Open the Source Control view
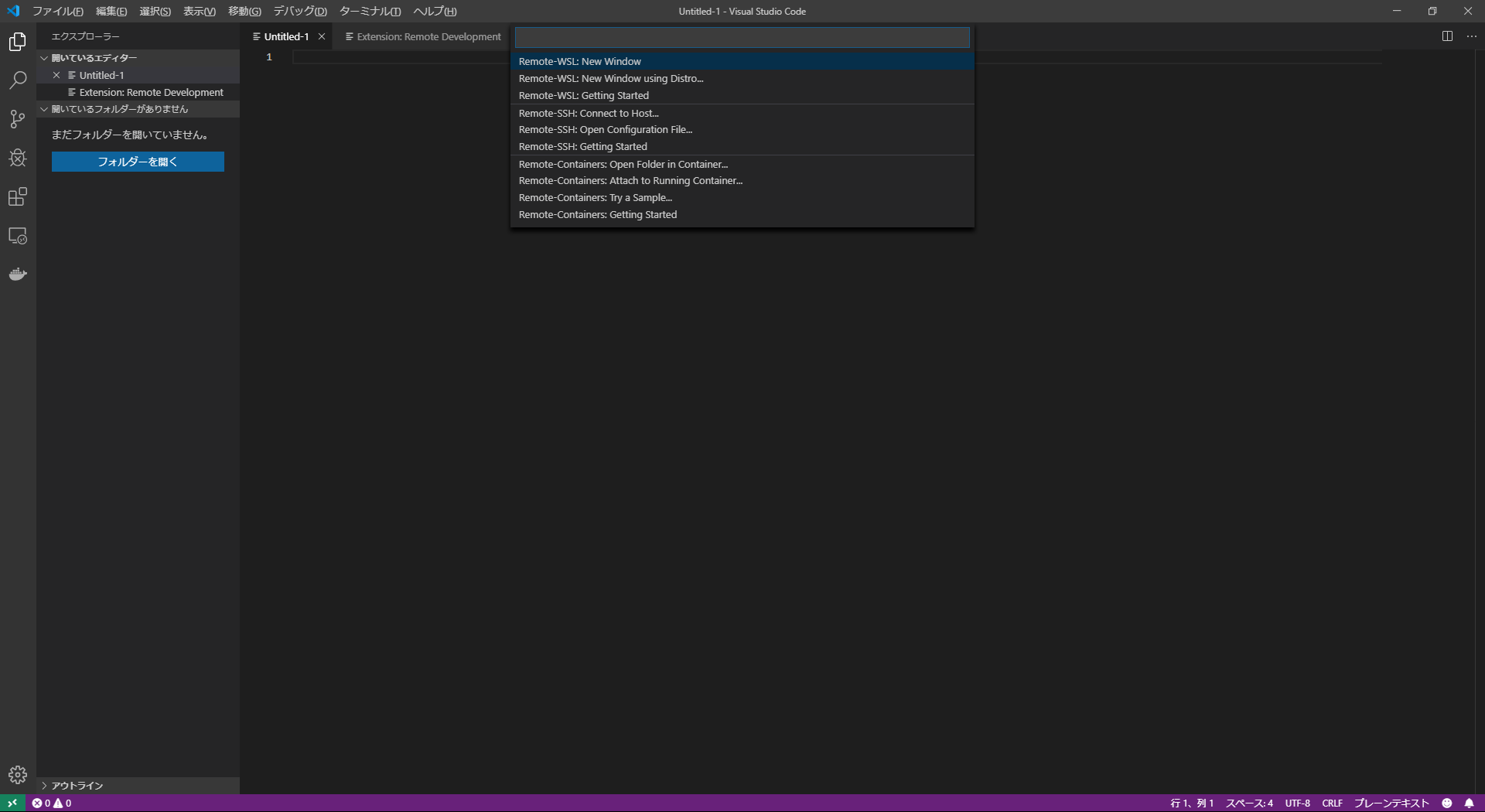1485x812 pixels. 17,118
